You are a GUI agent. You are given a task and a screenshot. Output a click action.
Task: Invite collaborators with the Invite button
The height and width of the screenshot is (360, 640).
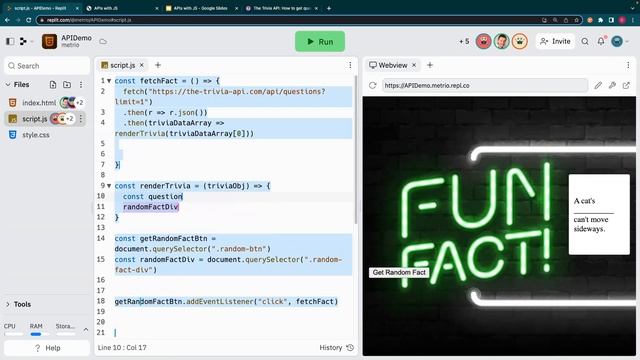(x=555, y=41)
